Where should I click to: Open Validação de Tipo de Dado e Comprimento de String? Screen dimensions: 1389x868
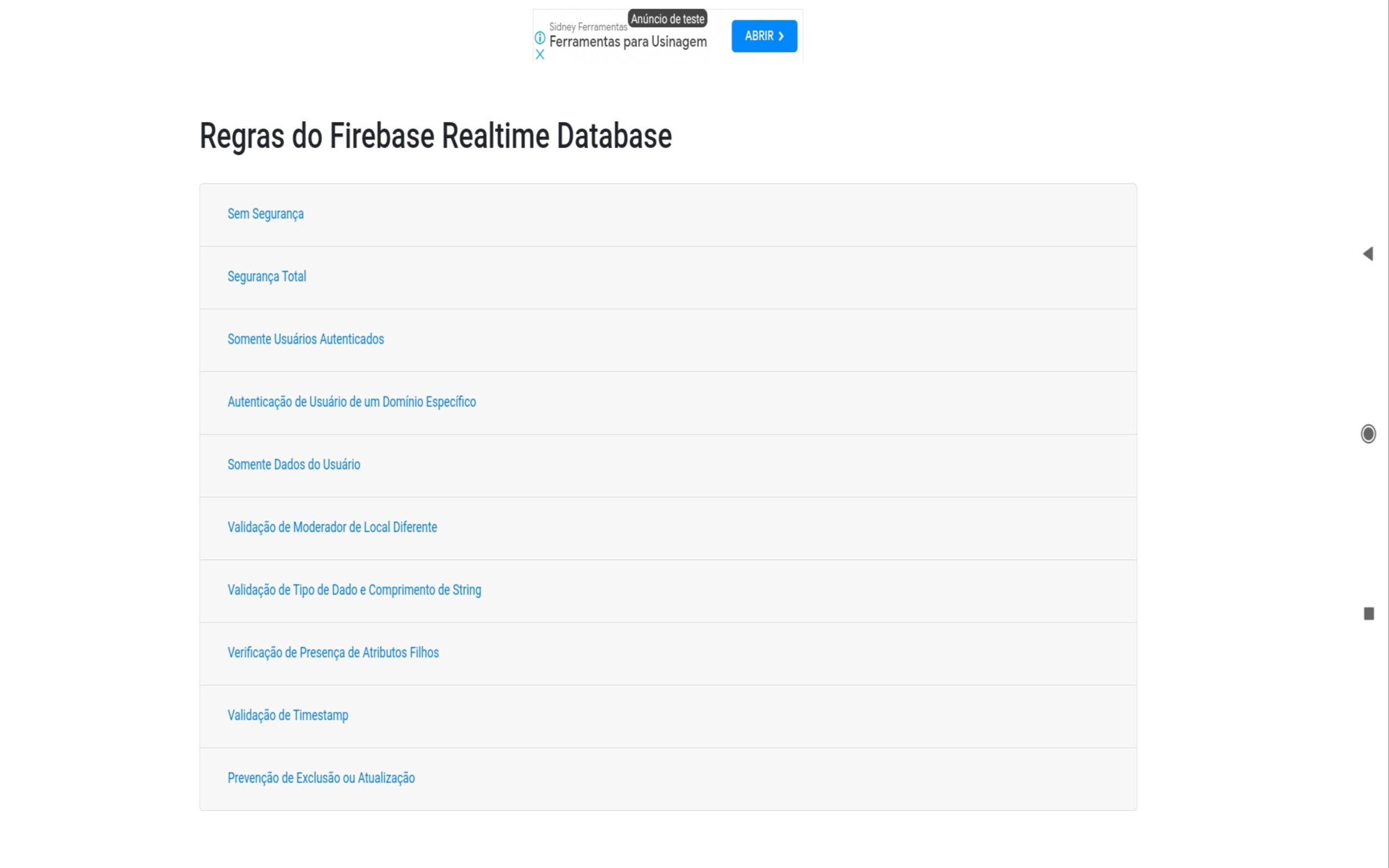tap(354, 590)
